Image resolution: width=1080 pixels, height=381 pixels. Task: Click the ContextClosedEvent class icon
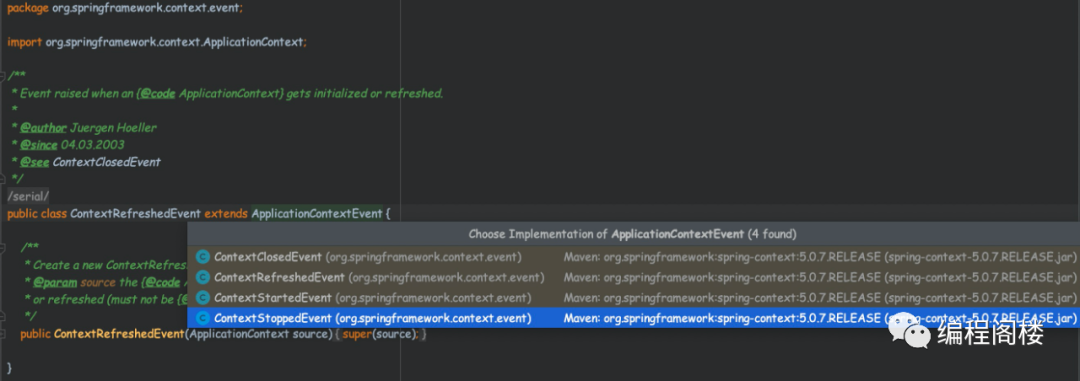tap(202, 257)
